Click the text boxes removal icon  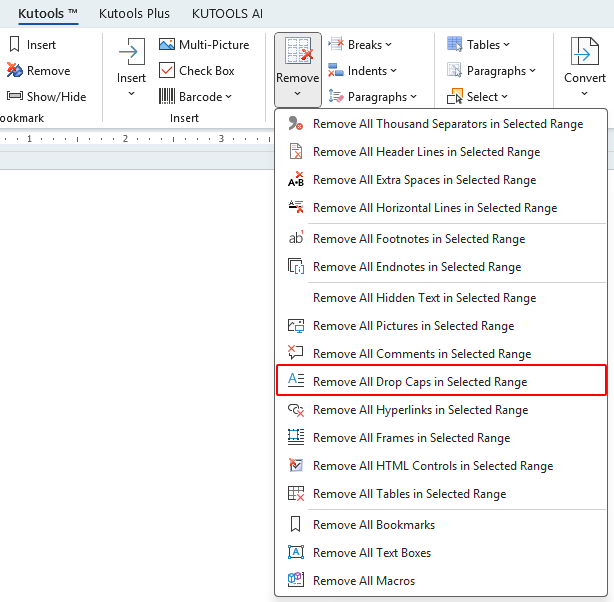click(x=296, y=552)
